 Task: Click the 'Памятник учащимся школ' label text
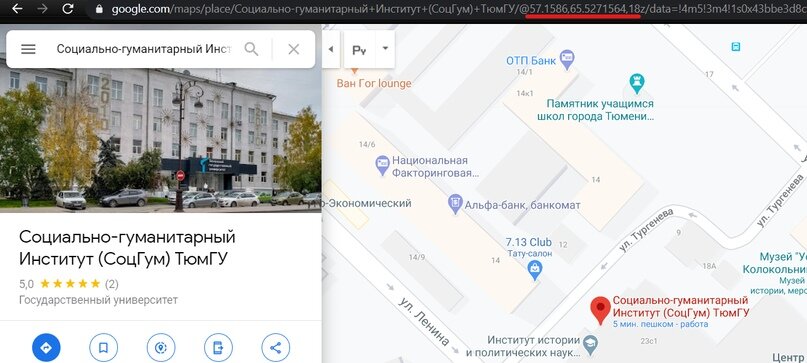(595, 110)
